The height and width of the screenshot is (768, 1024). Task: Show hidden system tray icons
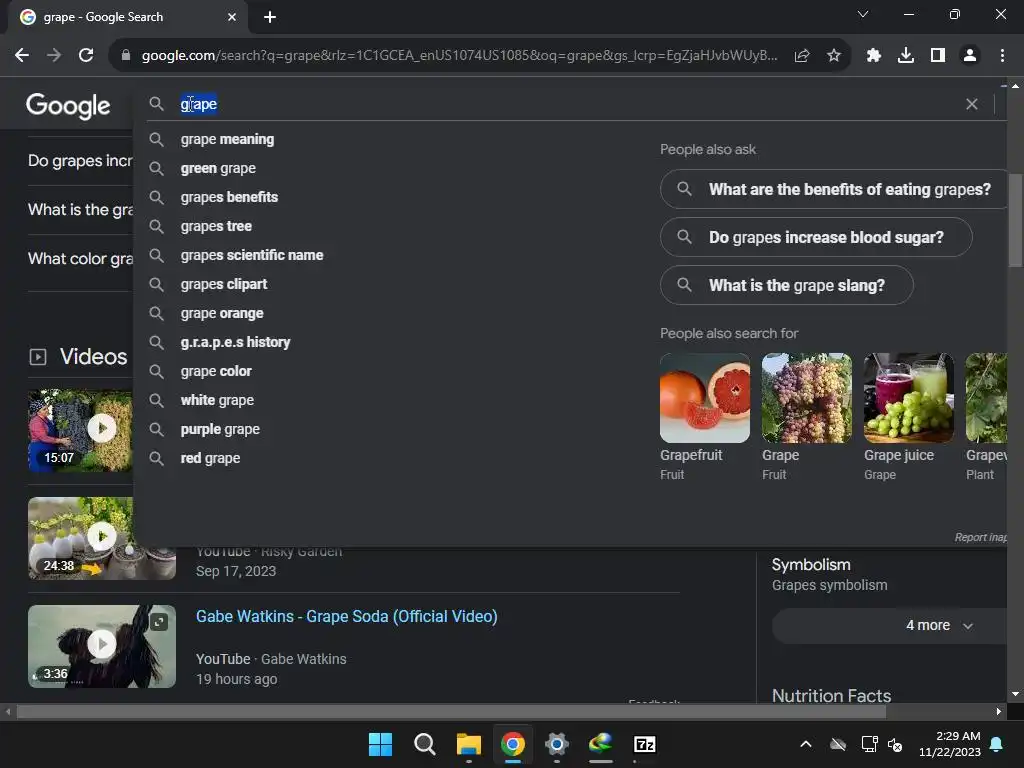(806, 744)
